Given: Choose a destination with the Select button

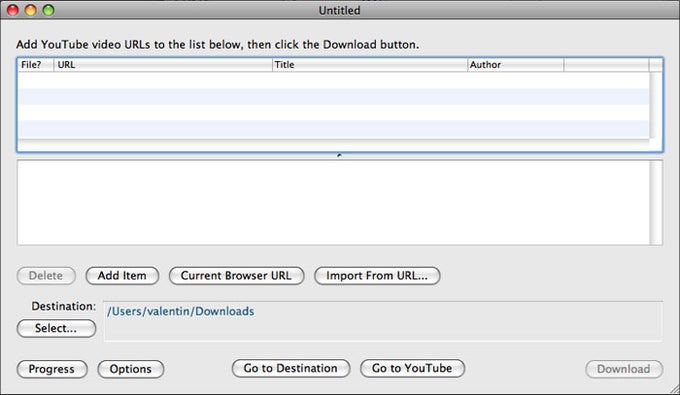Looking at the screenshot, I should [x=56, y=328].
